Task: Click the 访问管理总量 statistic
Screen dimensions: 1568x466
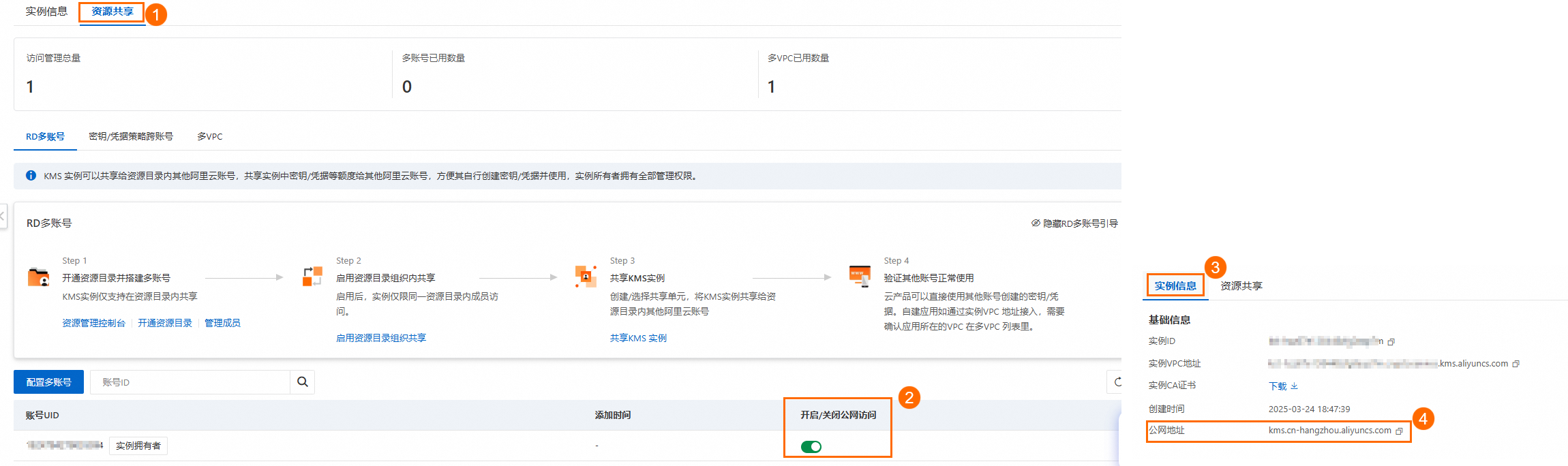Action: click(x=53, y=74)
